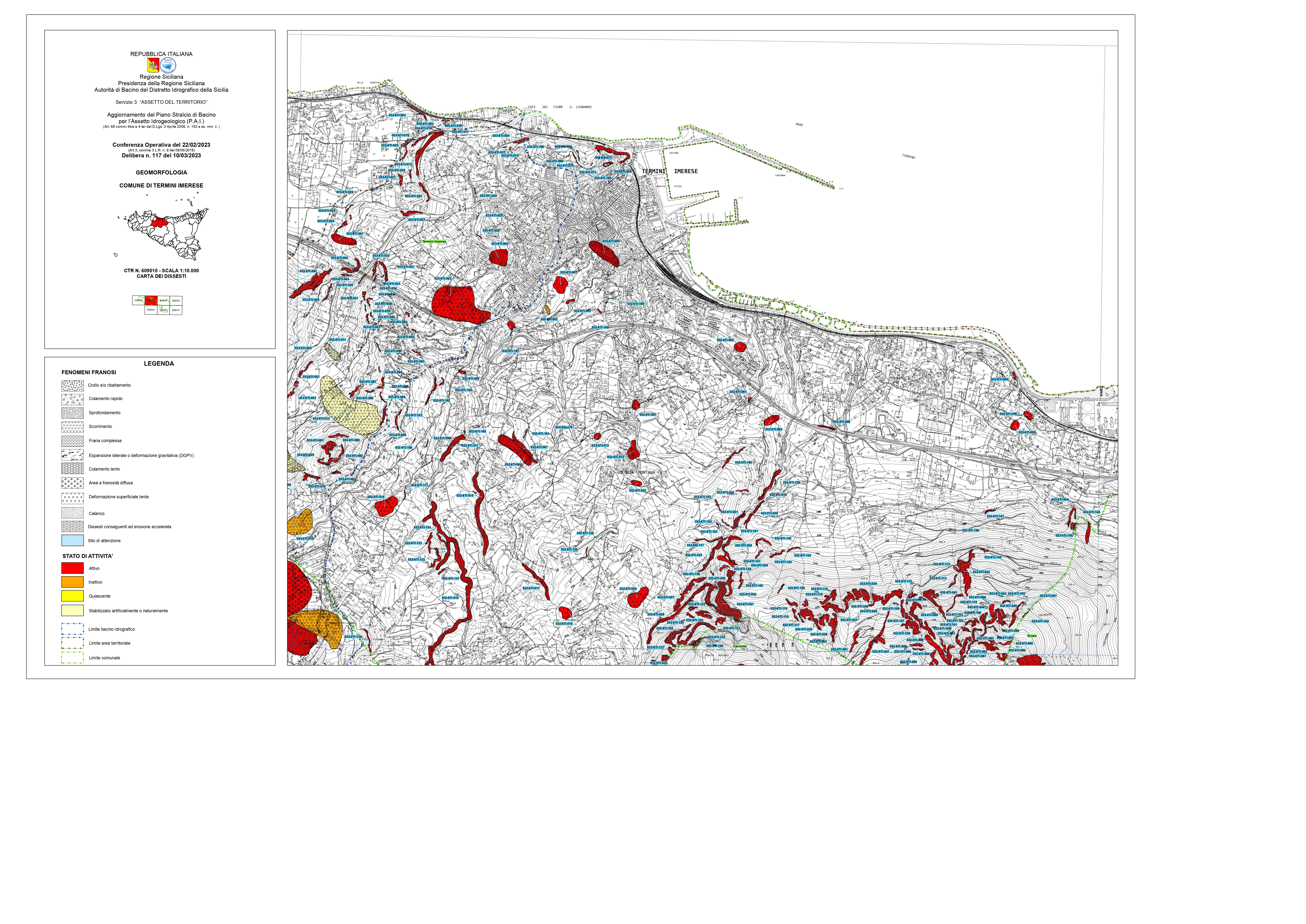Click the label 032-6TI-104
1306x924 pixels.
pos(1040,621)
